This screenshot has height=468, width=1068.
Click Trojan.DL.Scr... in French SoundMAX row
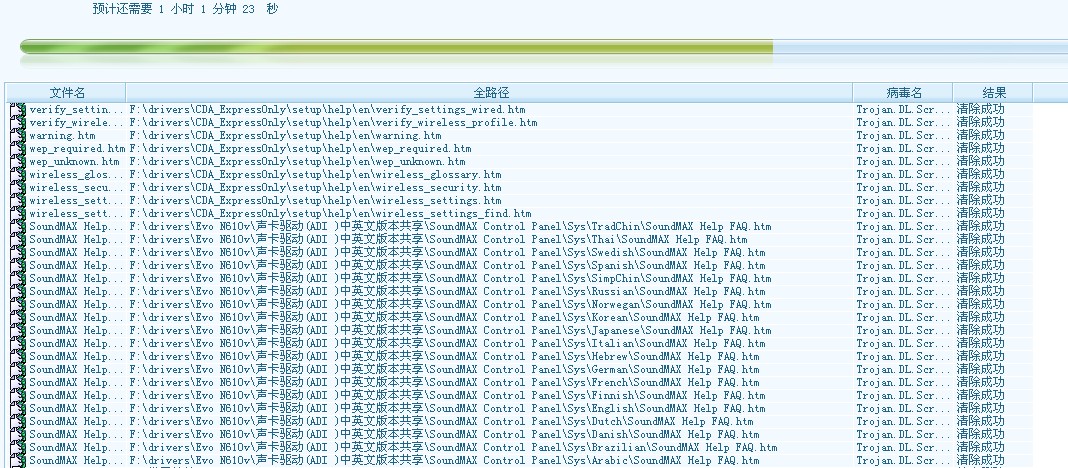coord(903,382)
